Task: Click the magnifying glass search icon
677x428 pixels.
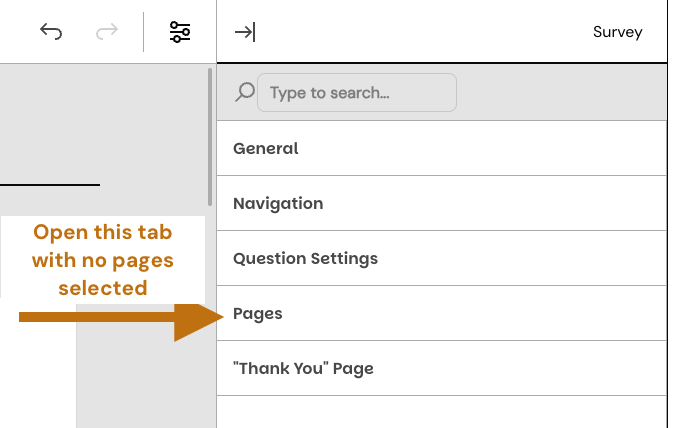Action: point(243,93)
